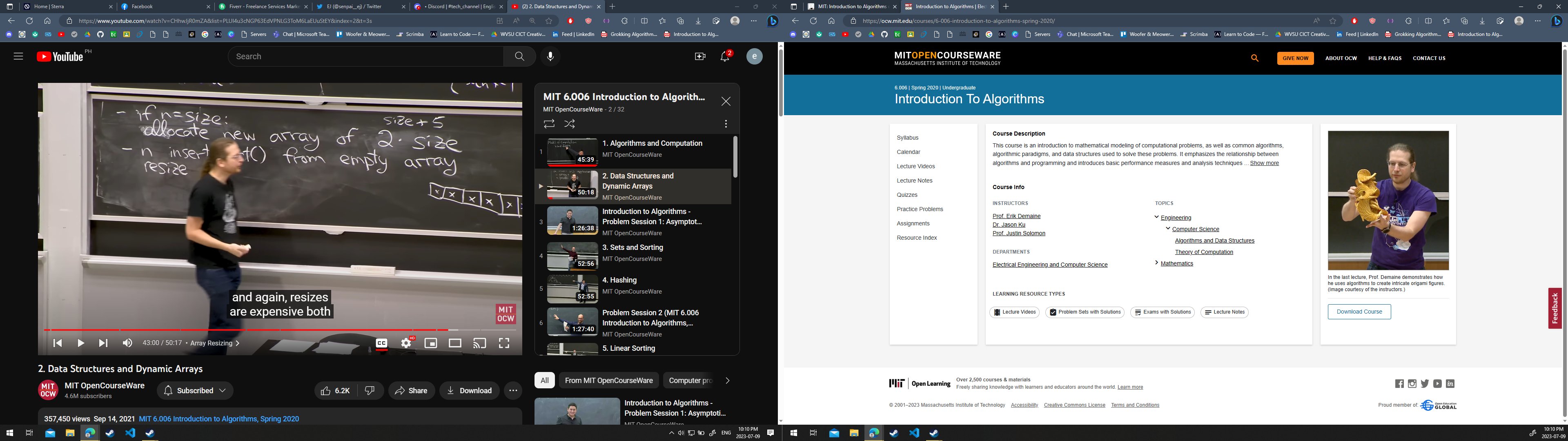Enable closed captions with the CC button
The height and width of the screenshot is (441, 1568).
(381, 342)
